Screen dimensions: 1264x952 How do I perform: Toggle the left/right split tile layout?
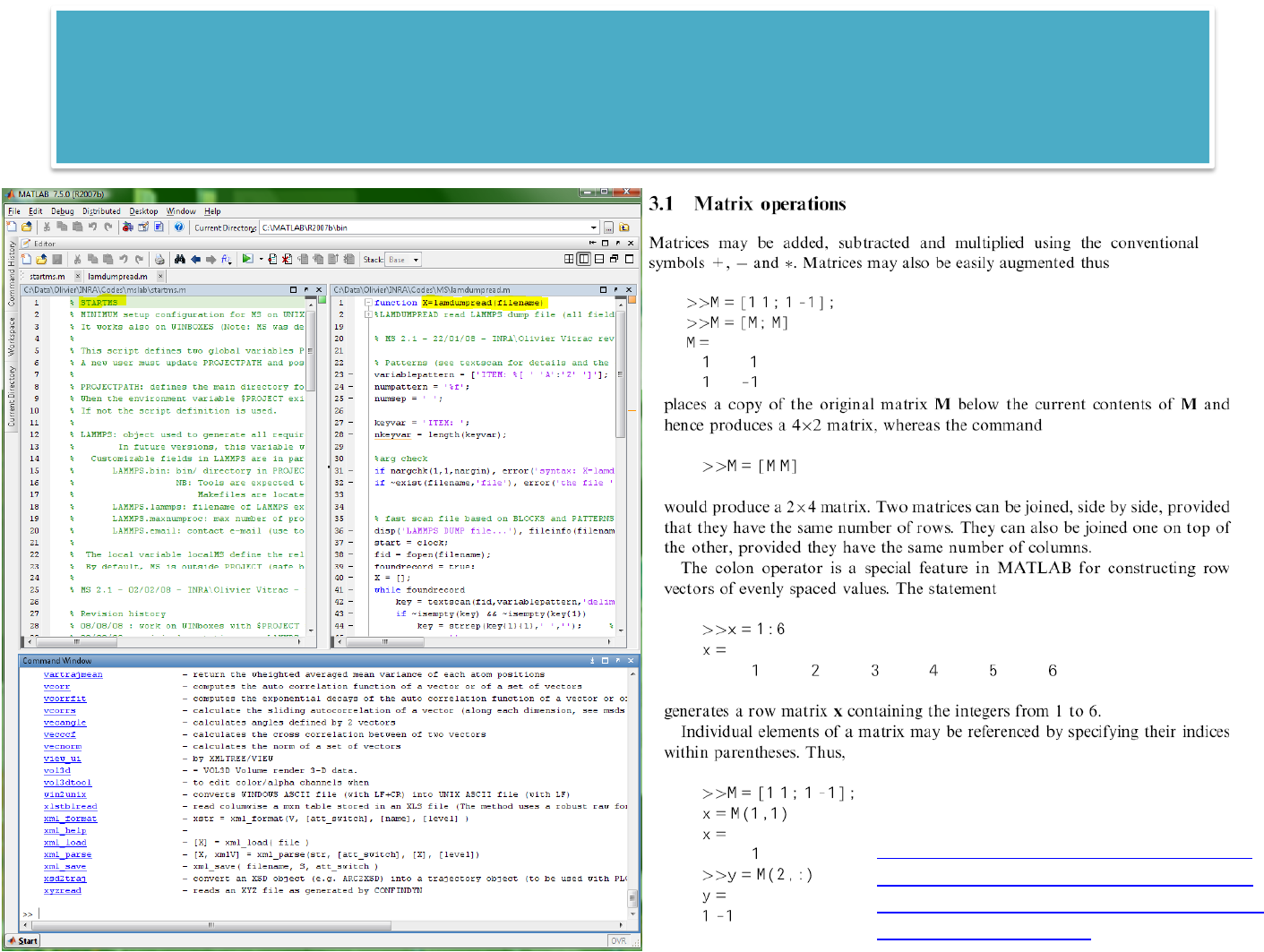click(584, 260)
